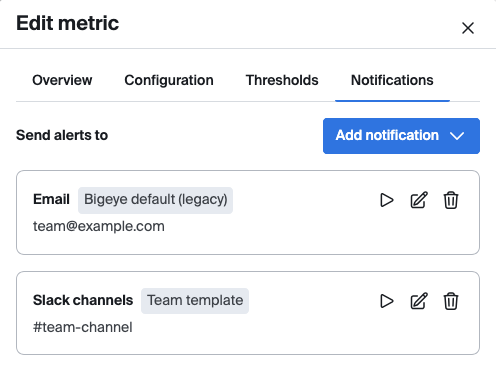
Task: Select the Notifications tab
Action: pyautogui.click(x=392, y=80)
